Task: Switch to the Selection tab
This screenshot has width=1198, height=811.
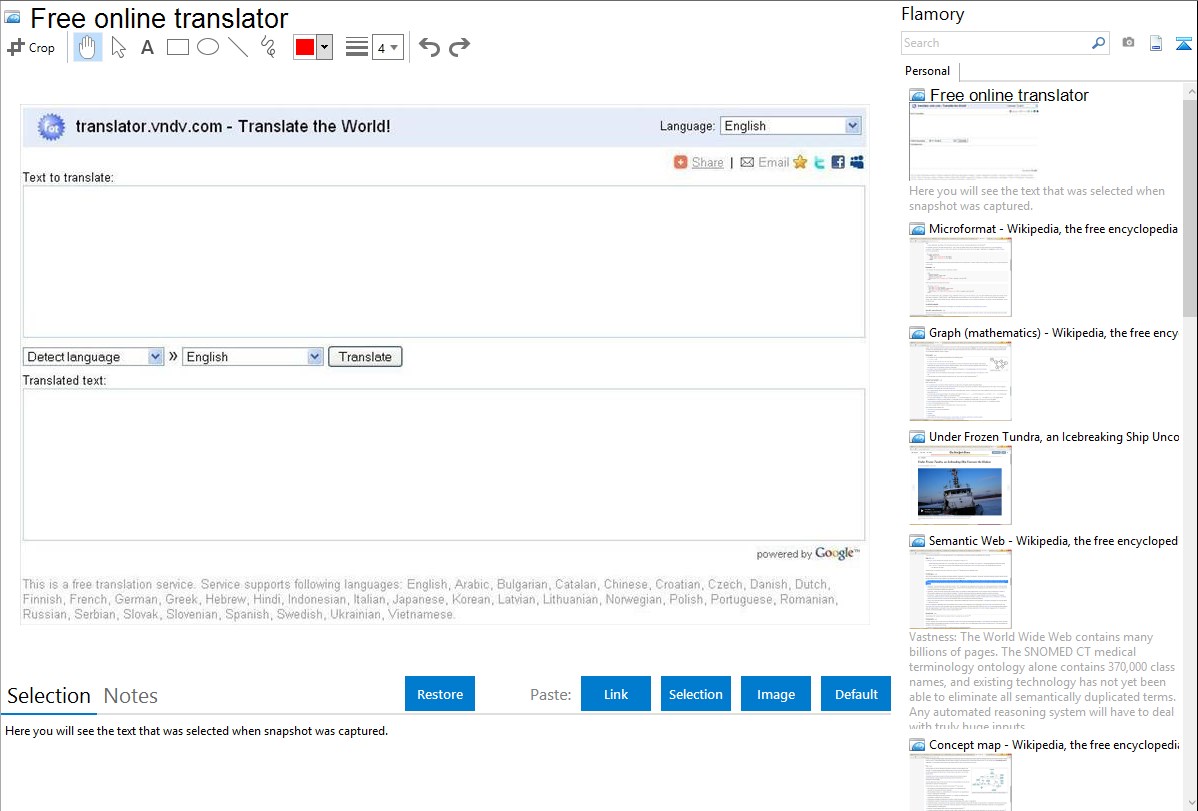Action: point(49,696)
